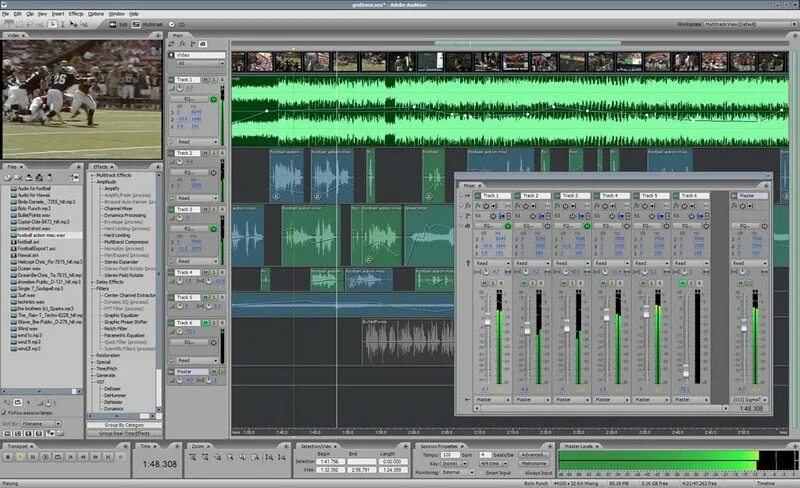Mute Track 1 with its M button
The height and width of the screenshot is (488, 800).
205,80
